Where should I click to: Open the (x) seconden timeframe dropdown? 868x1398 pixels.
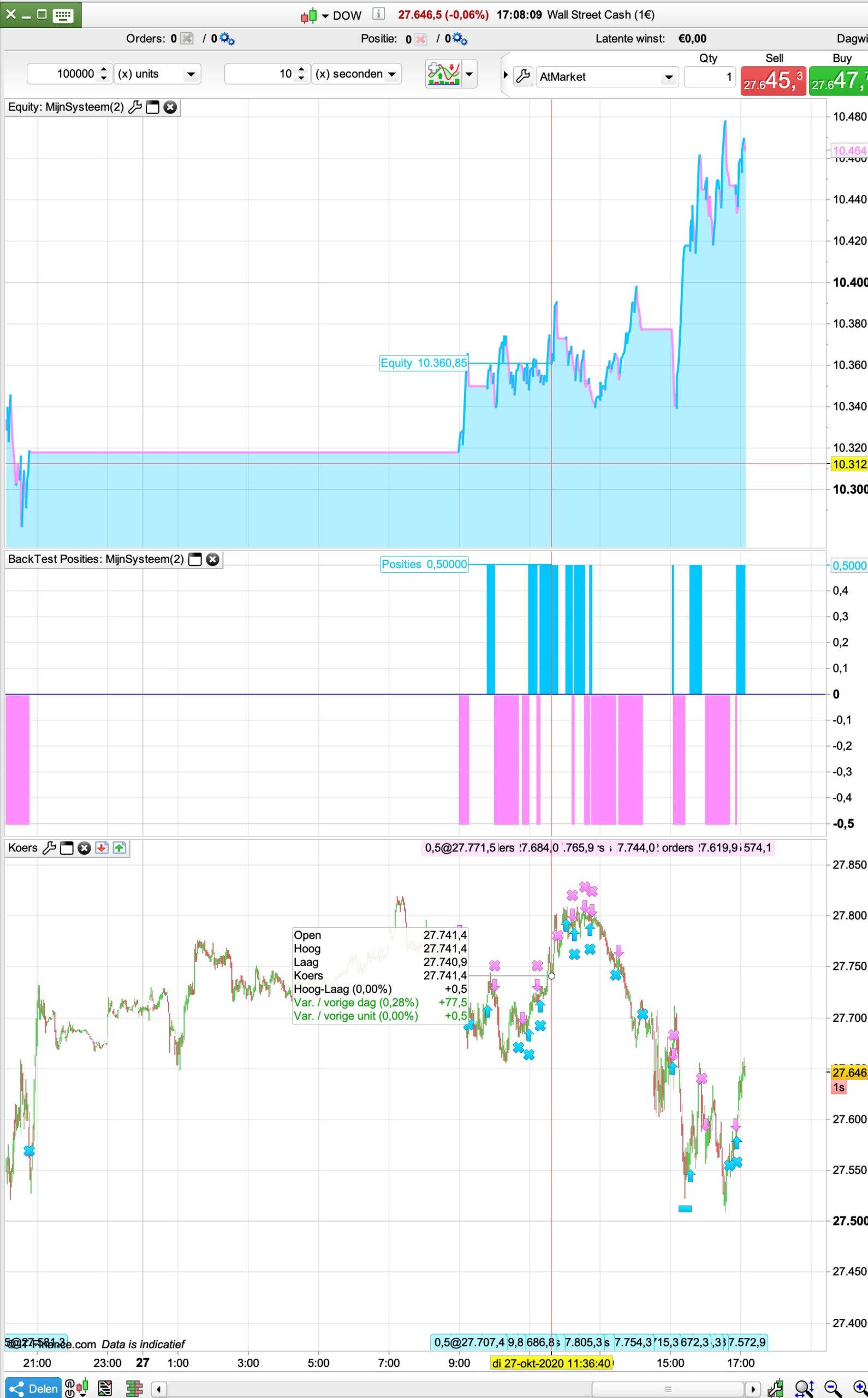tap(356, 74)
